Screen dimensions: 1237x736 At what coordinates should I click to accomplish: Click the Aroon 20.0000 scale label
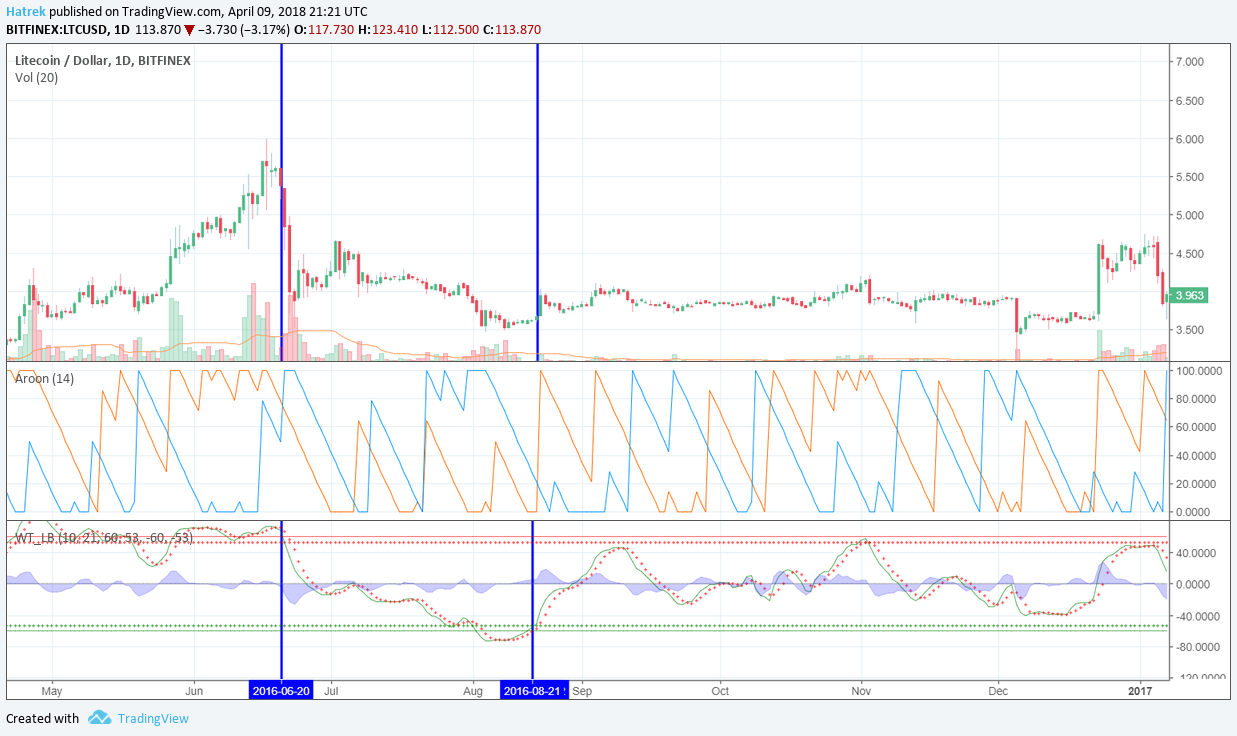tap(1198, 484)
